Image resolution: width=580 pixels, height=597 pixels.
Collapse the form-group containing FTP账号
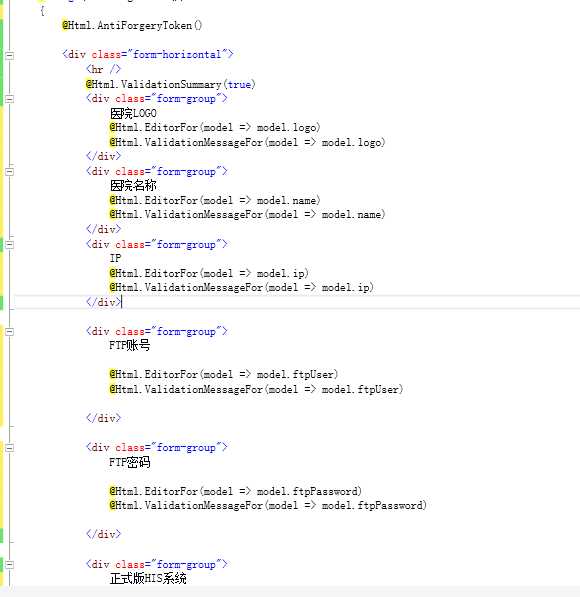pos(10,332)
